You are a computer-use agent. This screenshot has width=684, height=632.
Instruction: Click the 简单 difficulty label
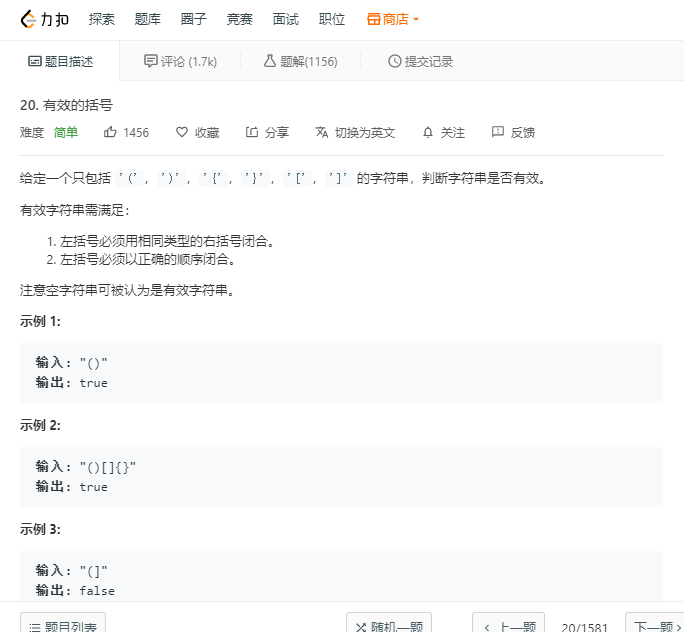pos(66,132)
